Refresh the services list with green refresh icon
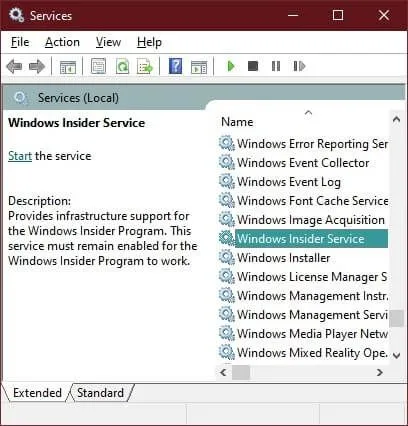Viewport: 408px width, 426px height. click(x=122, y=66)
